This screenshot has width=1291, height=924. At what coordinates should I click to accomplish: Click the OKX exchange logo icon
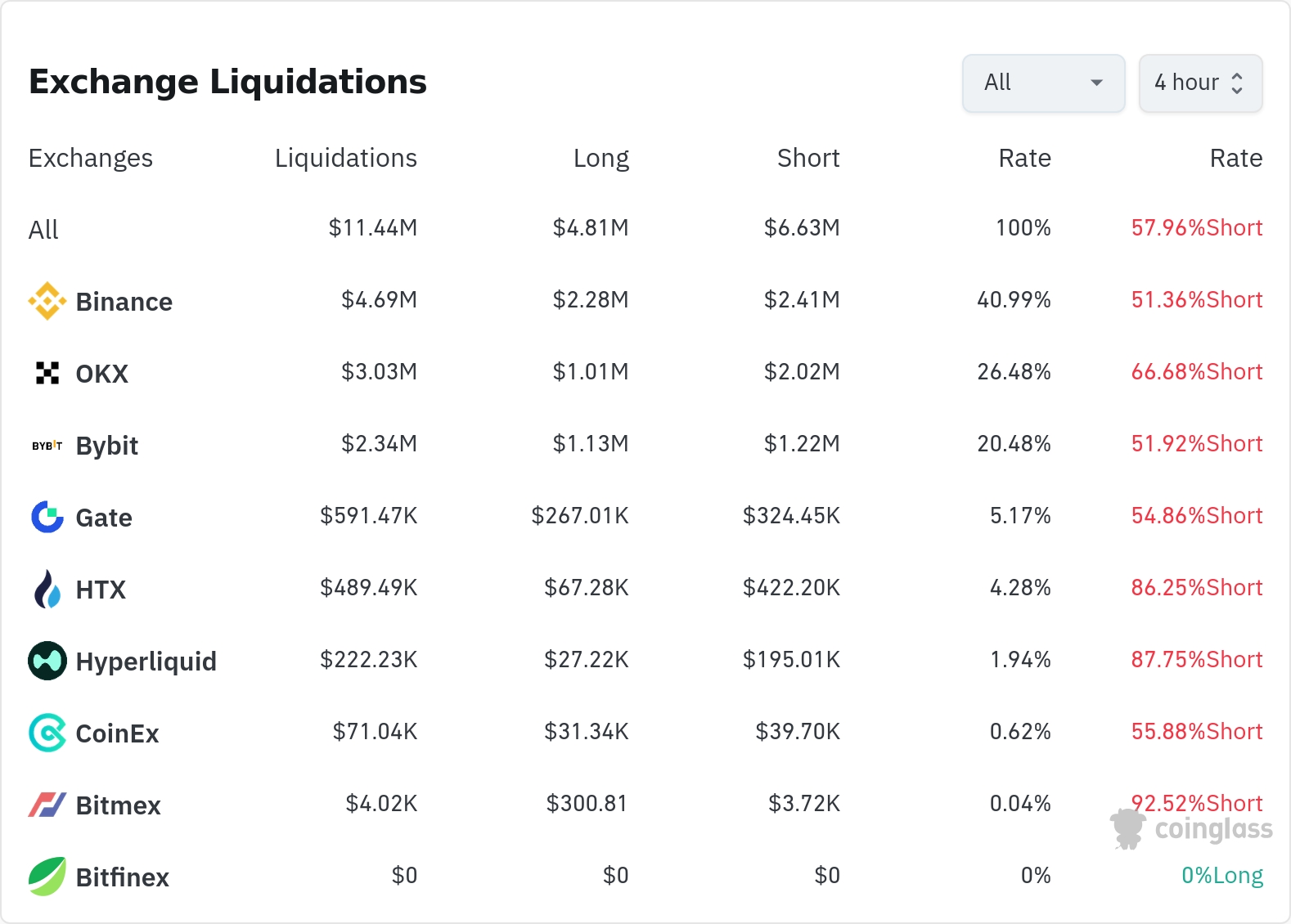47,373
